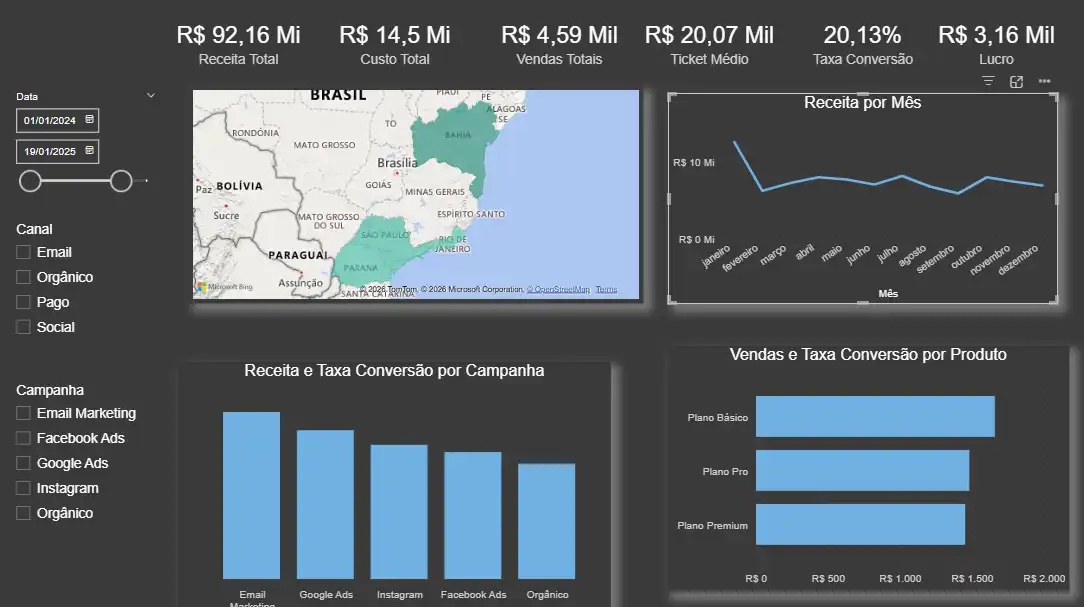1084x607 pixels.
Task: Open the OpenStreetMap link on the map
Action: 560,290
